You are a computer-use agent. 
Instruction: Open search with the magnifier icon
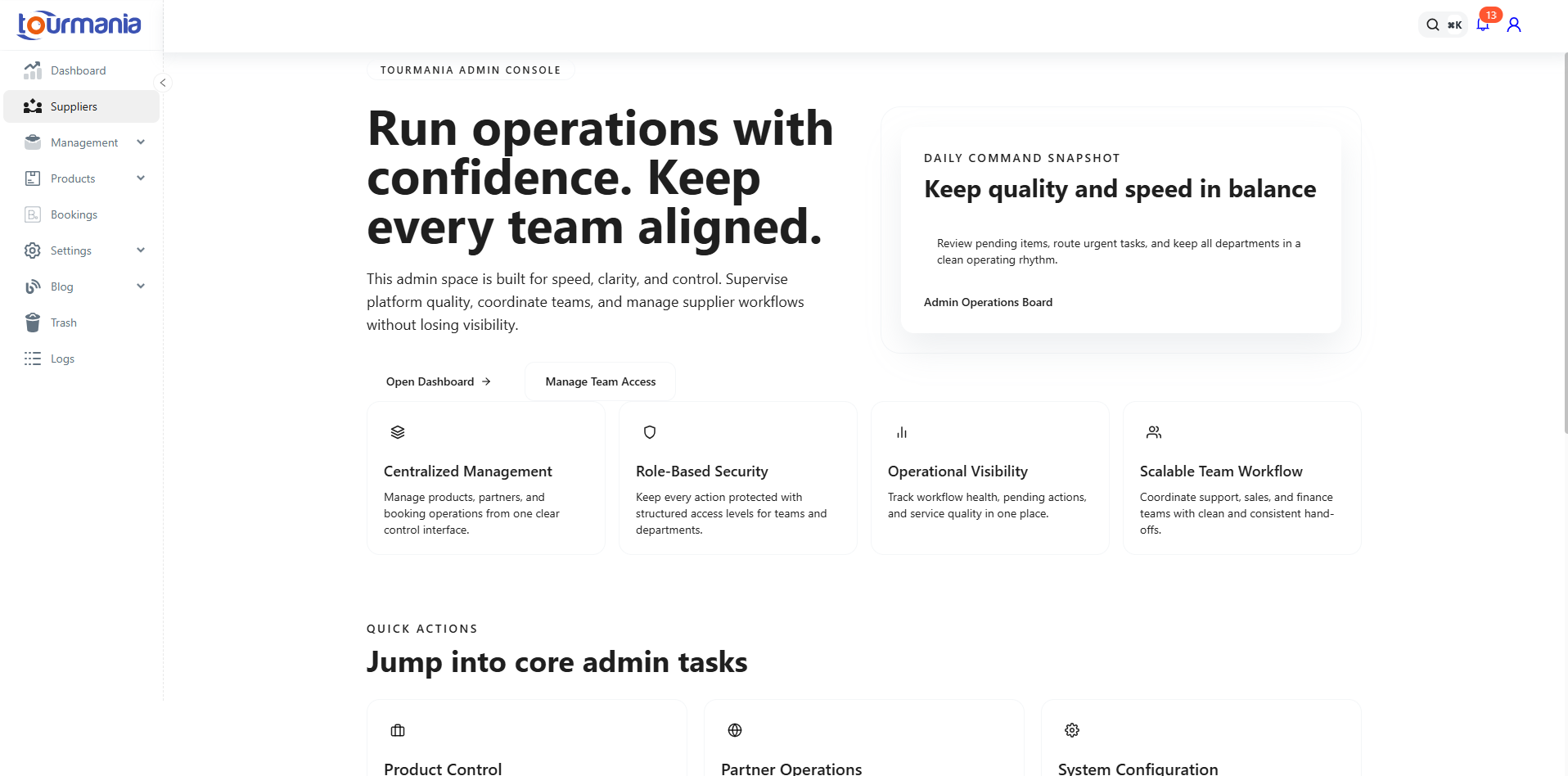tap(1432, 25)
